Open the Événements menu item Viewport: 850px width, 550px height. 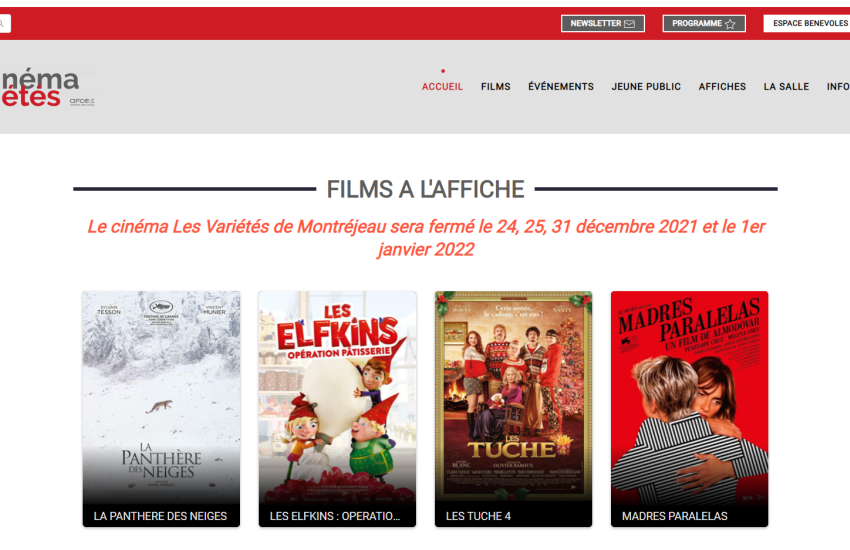(x=561, y=87)
